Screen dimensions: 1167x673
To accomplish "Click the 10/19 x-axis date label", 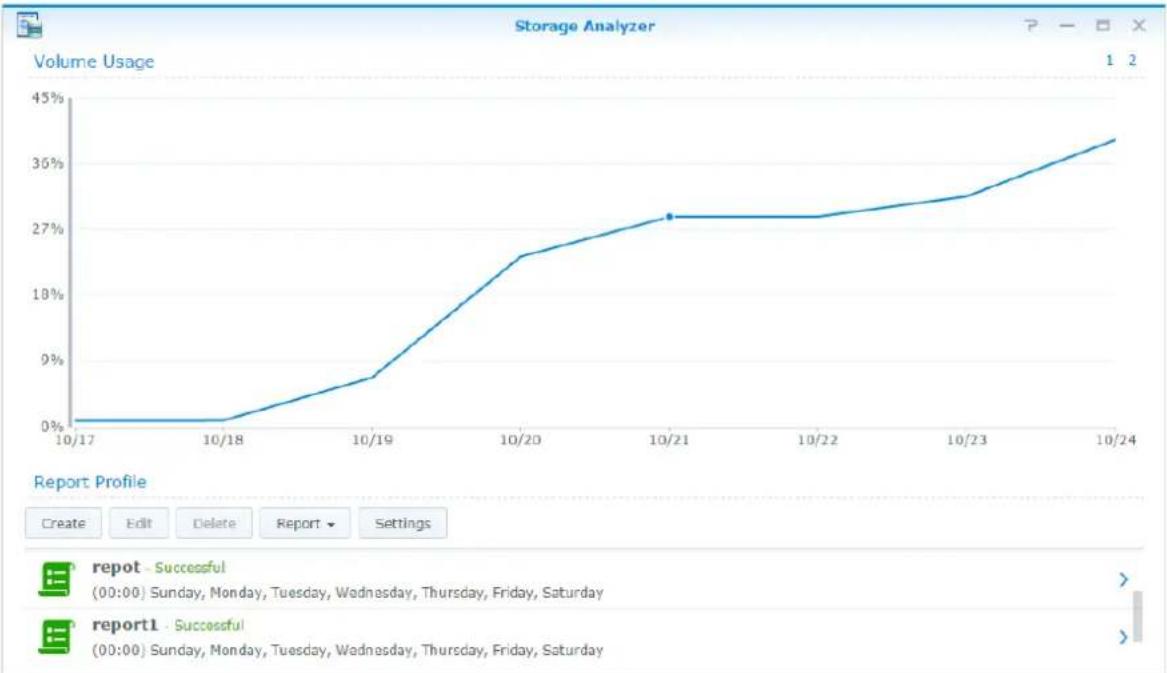I will pyautogui.click(x=372, y=440).
